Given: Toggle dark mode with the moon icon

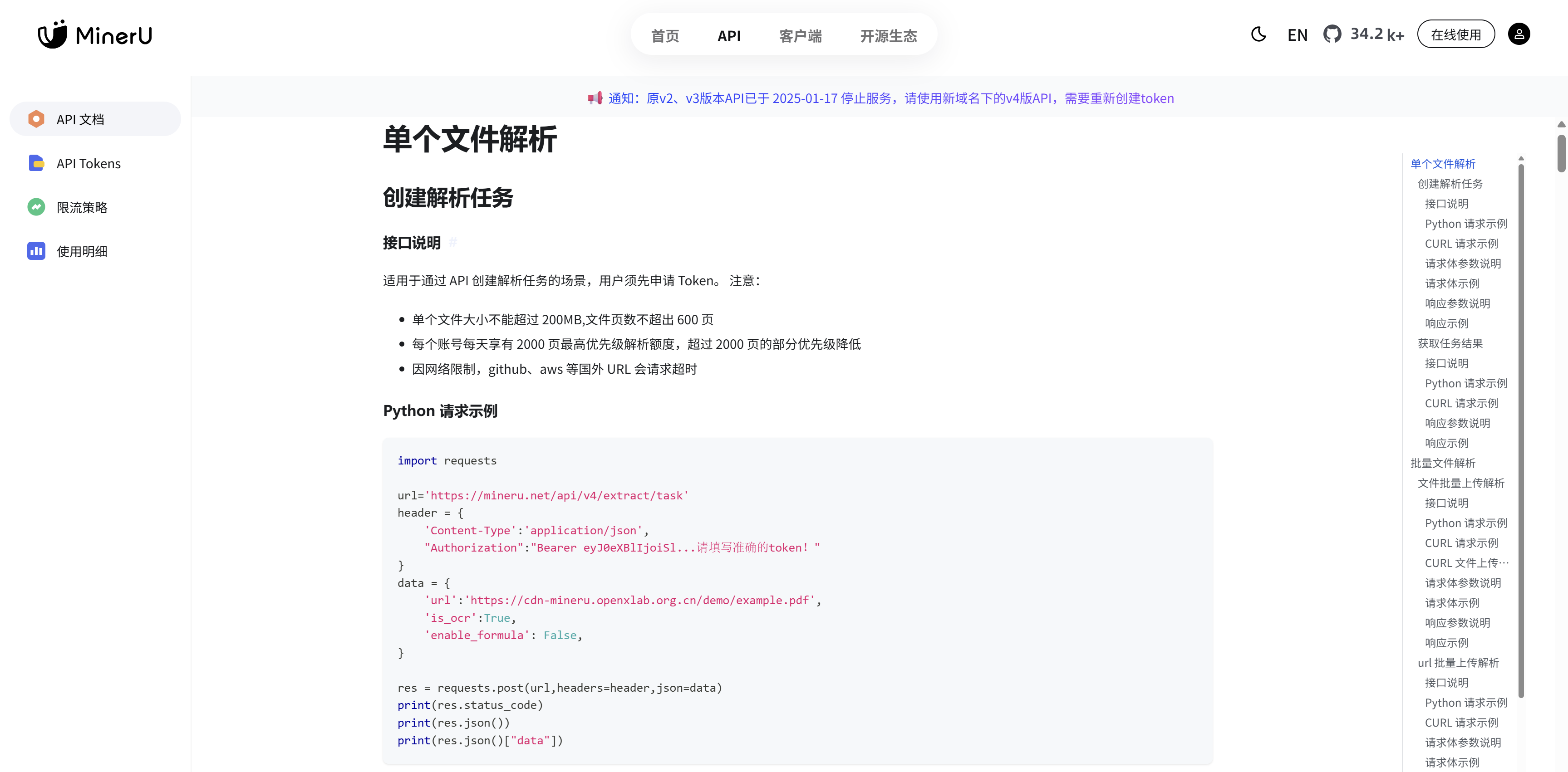Looking at the screenshot, I should [1258, 34].
